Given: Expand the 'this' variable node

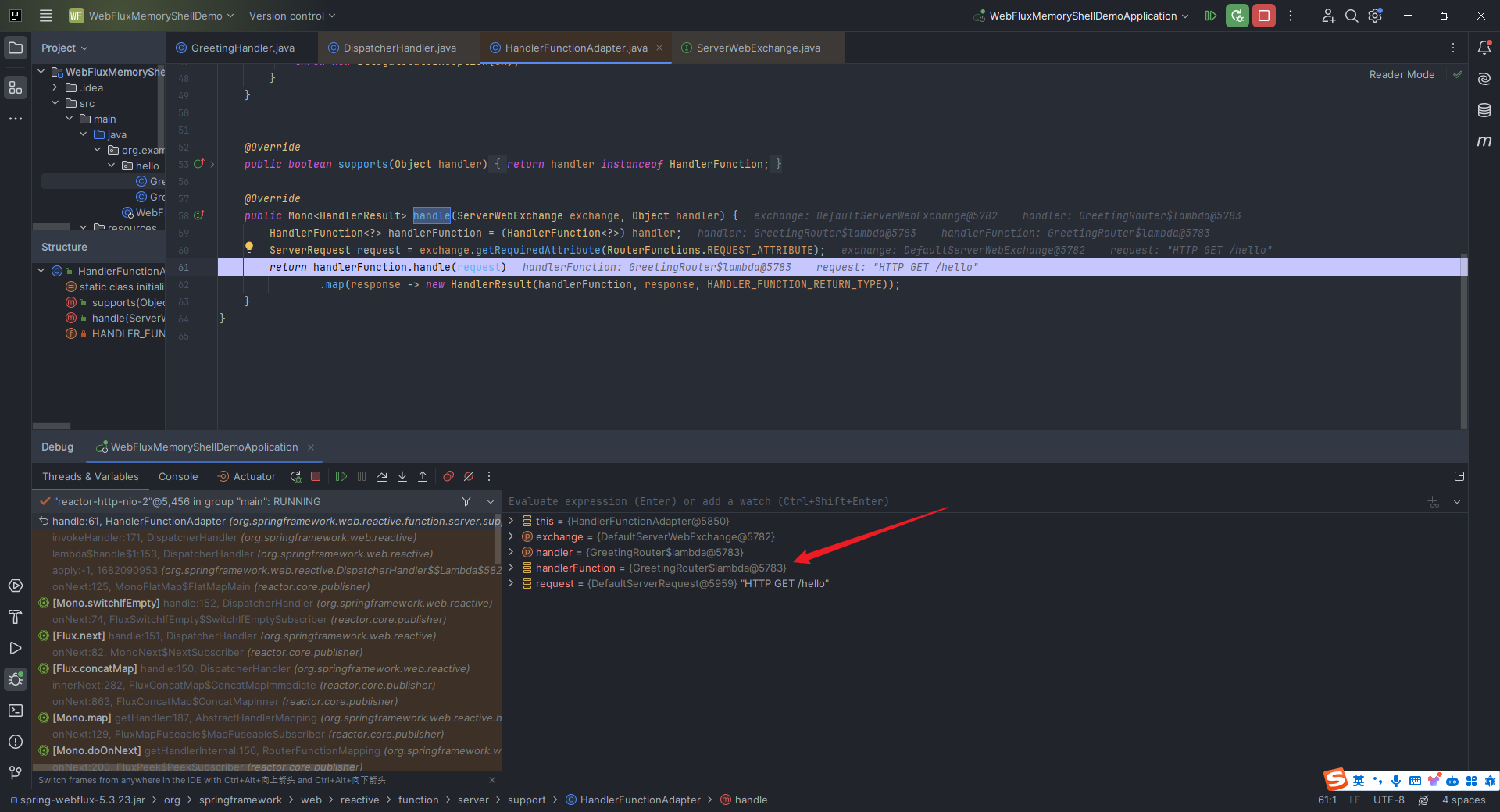Looking at the screenshot, I should (x=512, y=521).
